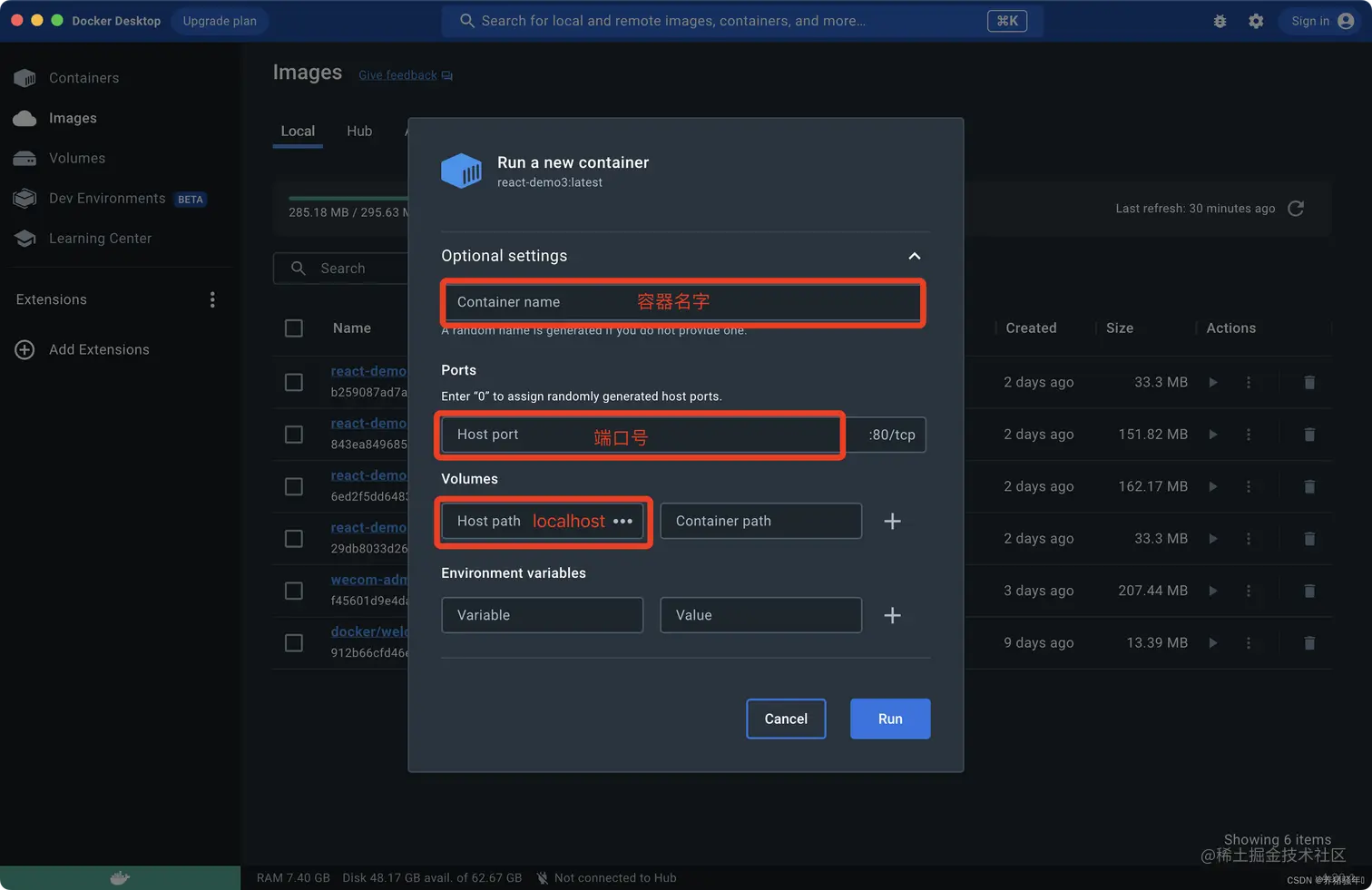Screen dimensions: 1372x890
Task: Click the images Search box
Action: click(341, 269)
